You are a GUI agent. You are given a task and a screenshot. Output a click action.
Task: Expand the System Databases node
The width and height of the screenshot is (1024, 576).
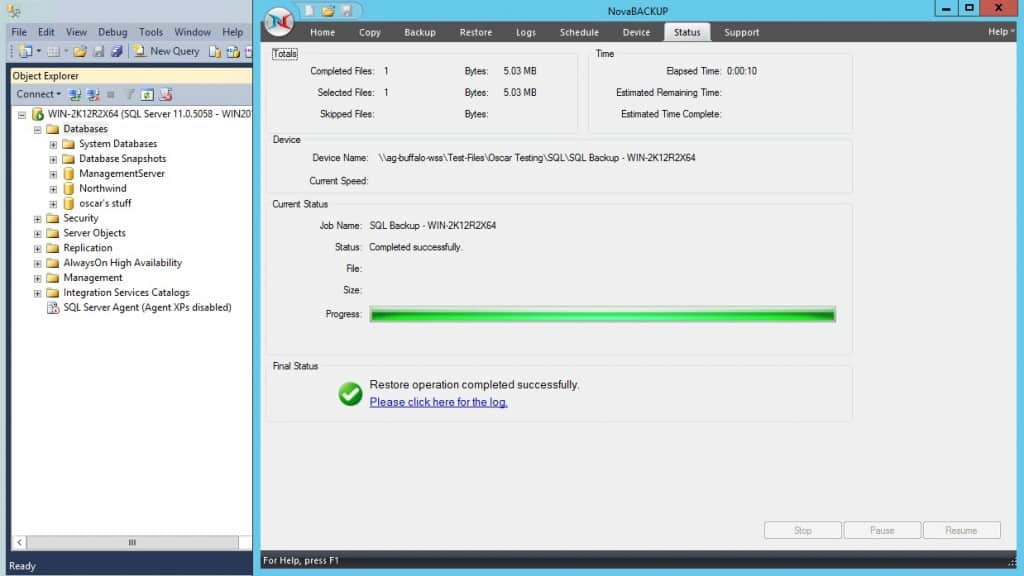click(x=53, y=144)
